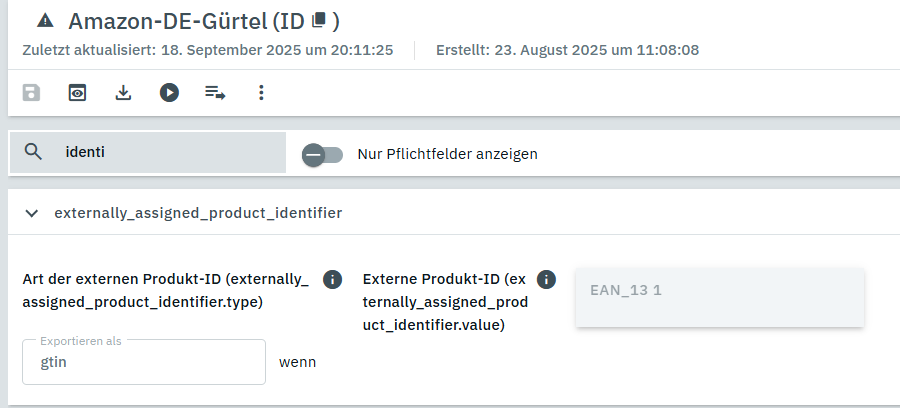900x408 pixels.
Task: Click the Exportieren als gtin input
Action: tap(143, 362)
